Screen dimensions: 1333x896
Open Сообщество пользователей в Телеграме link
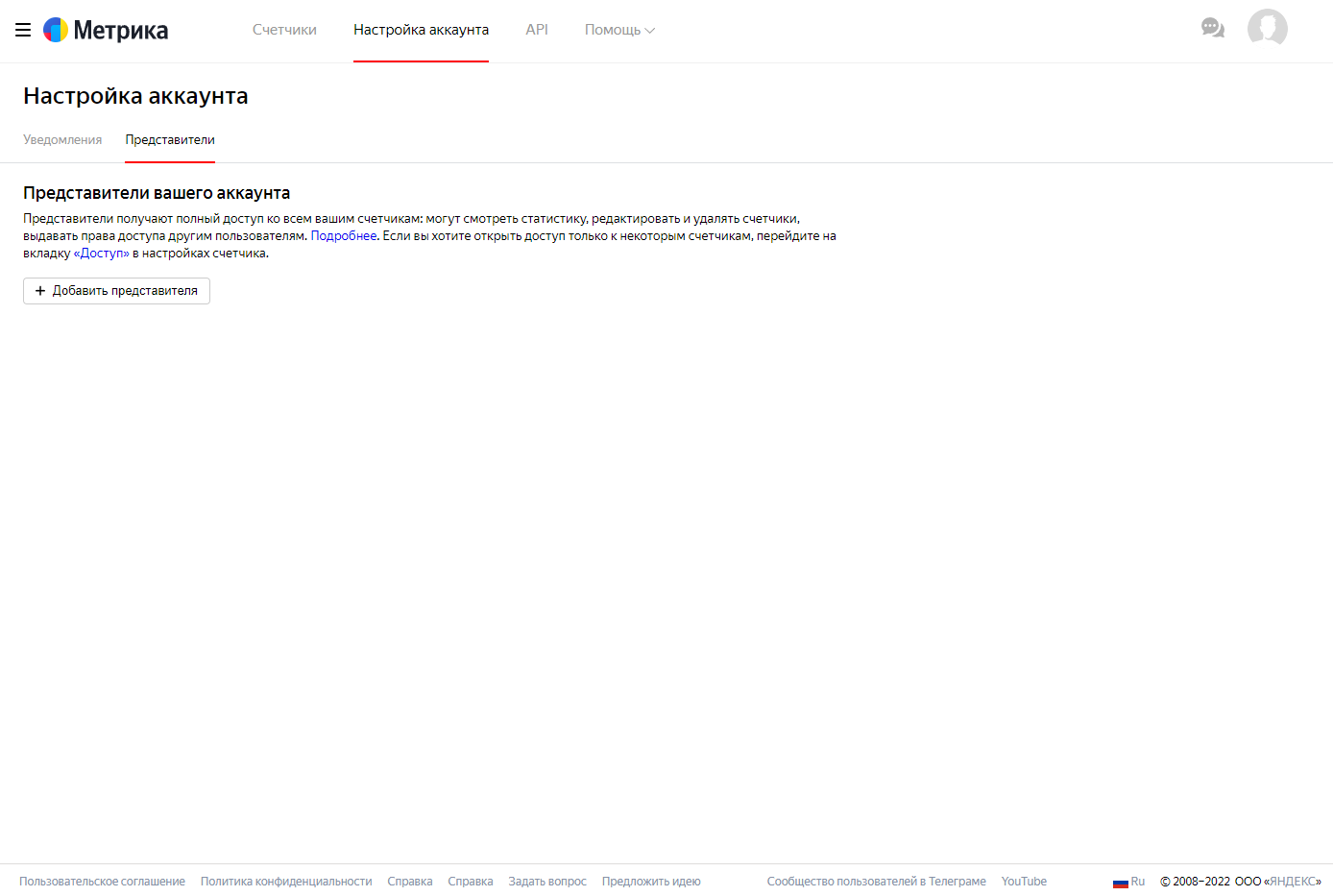876,882
